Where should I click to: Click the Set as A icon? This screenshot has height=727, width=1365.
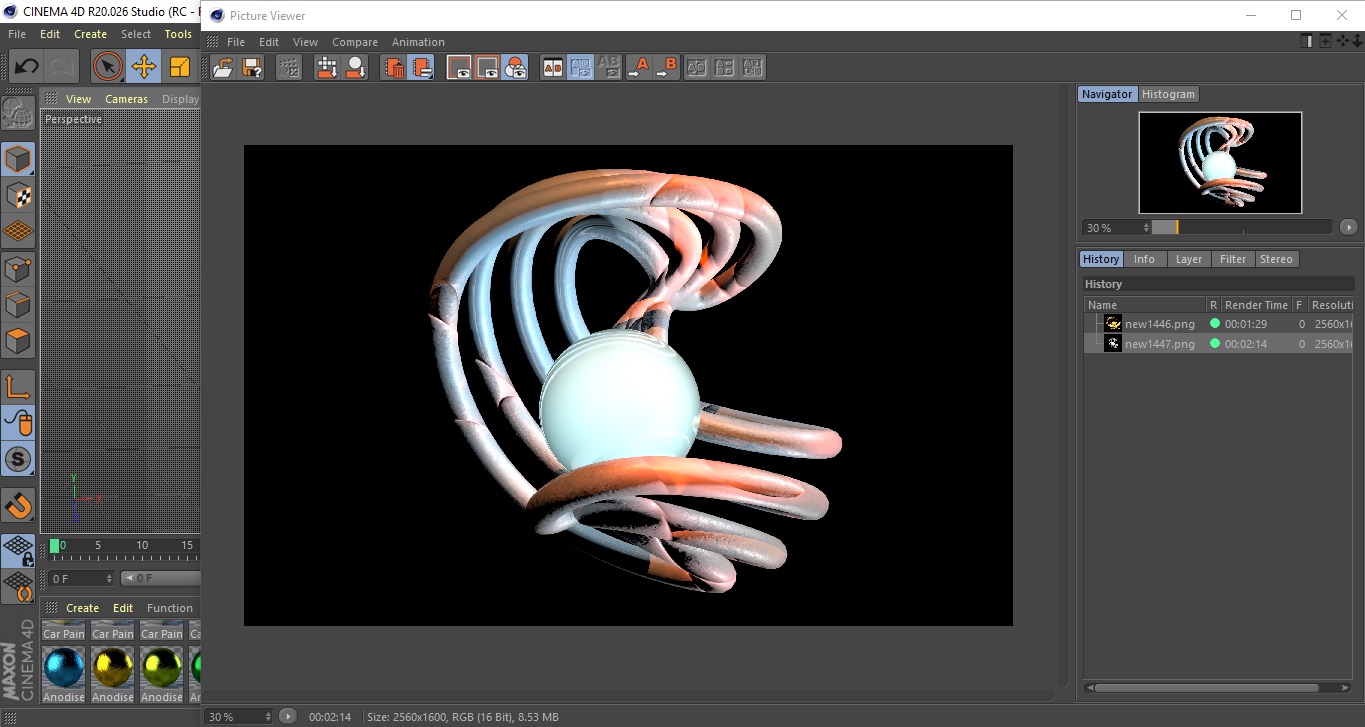coord(639,67)
